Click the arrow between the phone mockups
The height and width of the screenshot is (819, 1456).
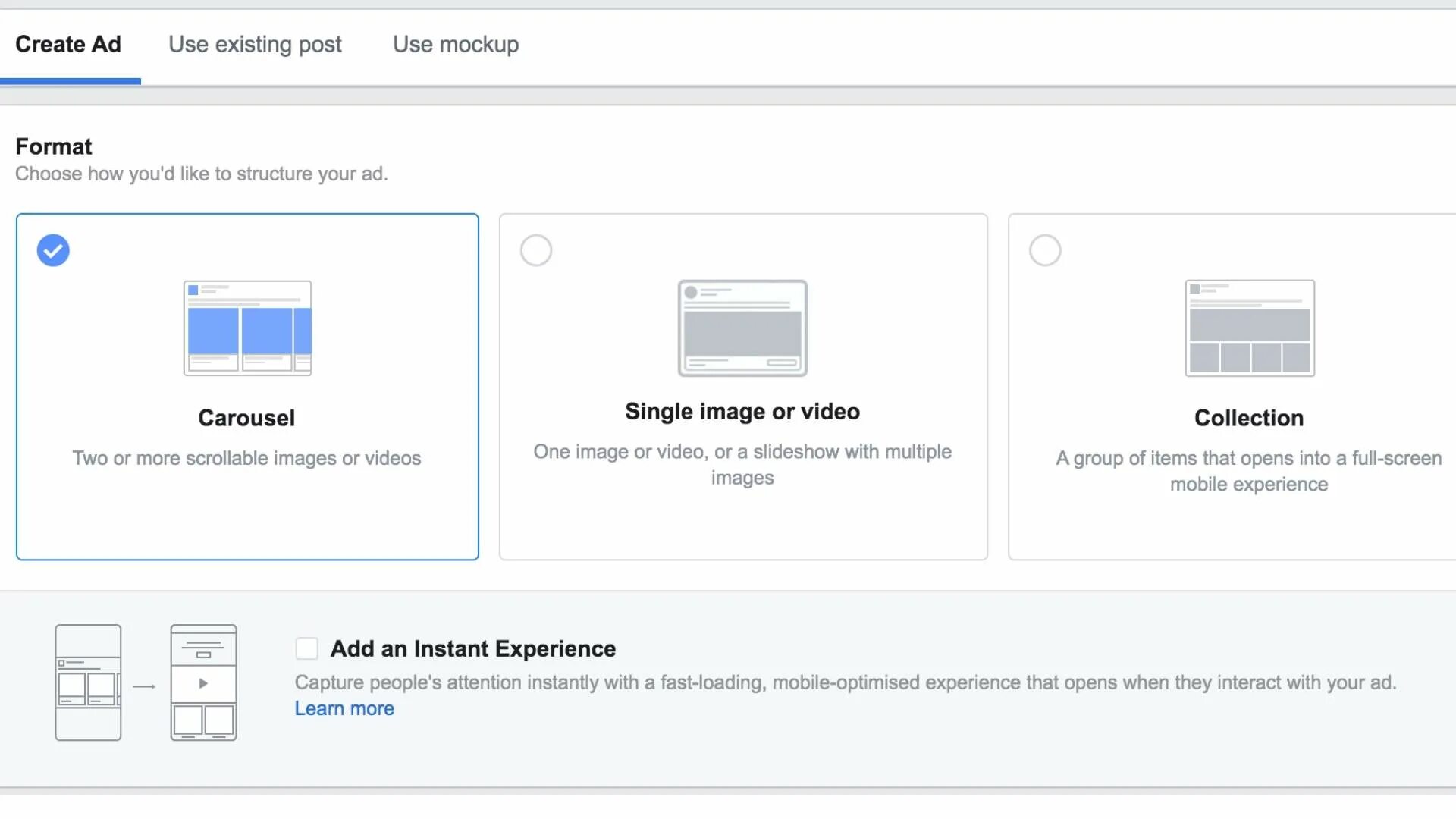pyautogui.click(x=144, y=686)
